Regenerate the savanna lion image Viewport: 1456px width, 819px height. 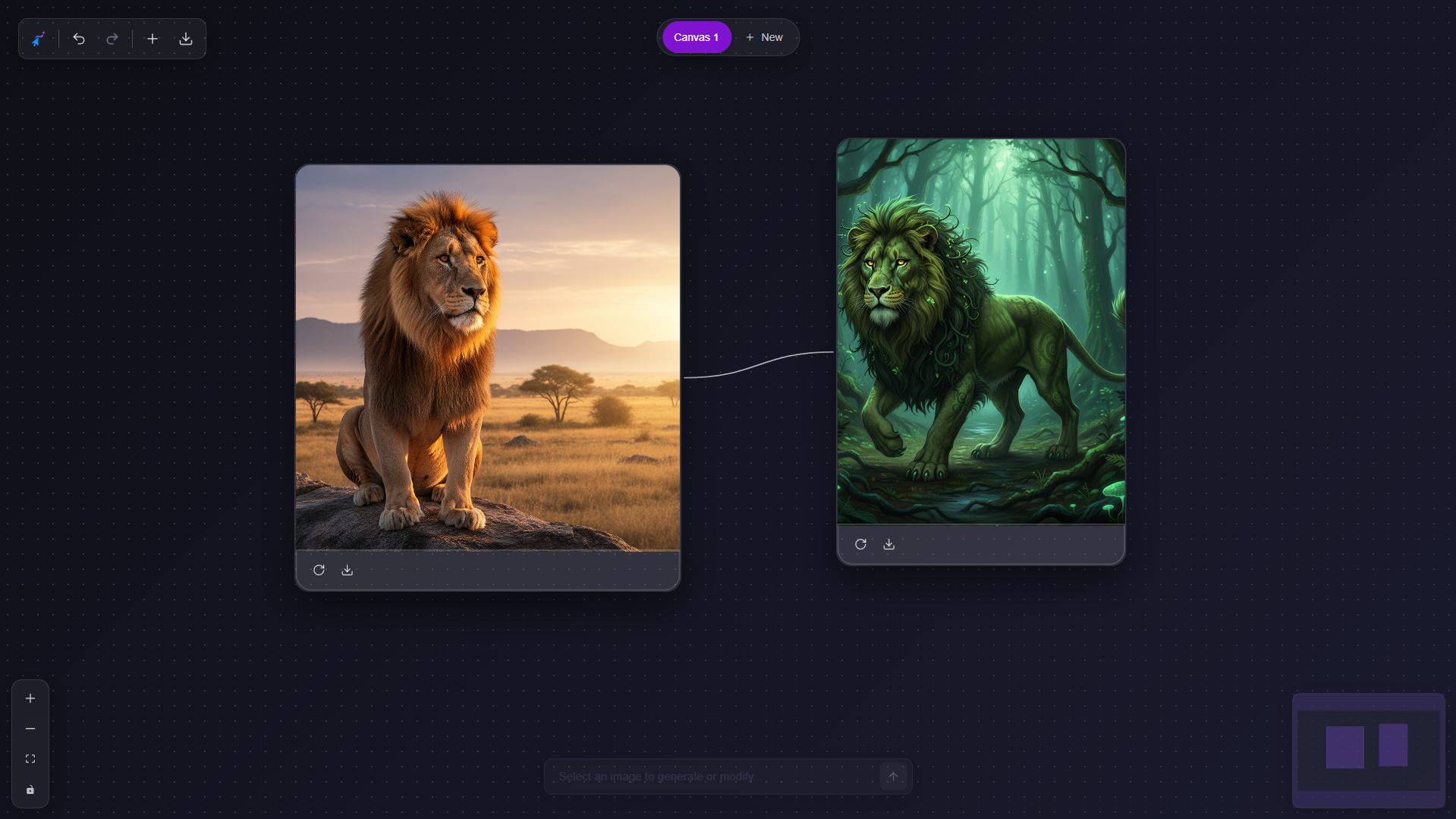tap(319, 570)
